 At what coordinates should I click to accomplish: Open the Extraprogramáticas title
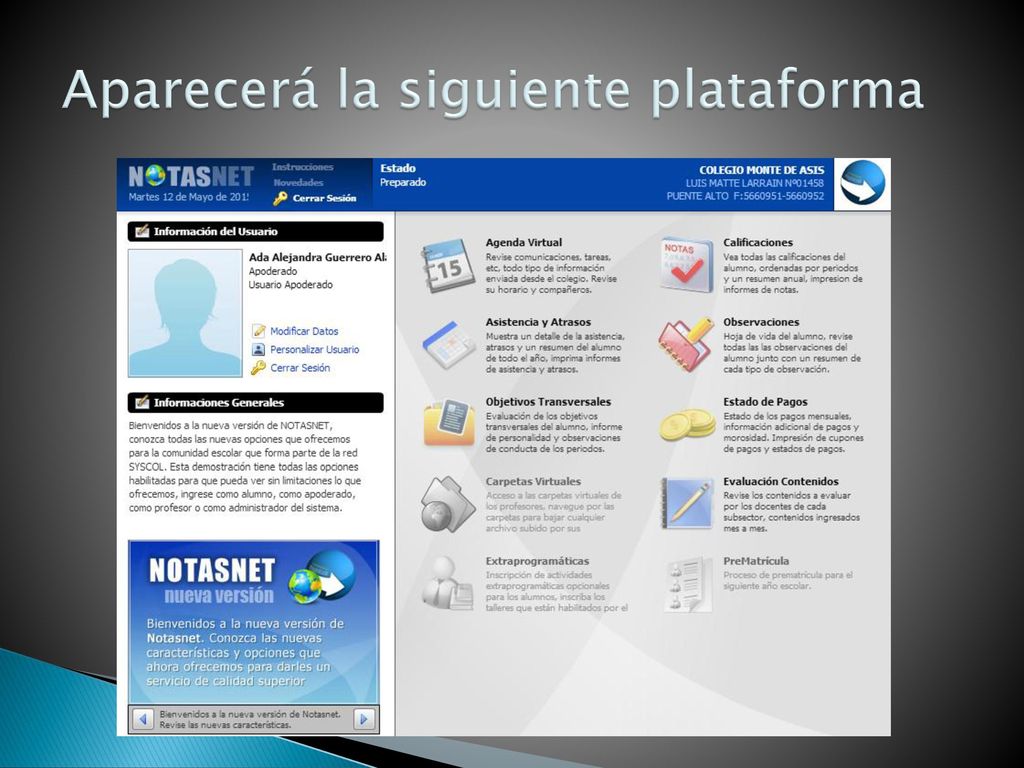click(x=537, y=561)
